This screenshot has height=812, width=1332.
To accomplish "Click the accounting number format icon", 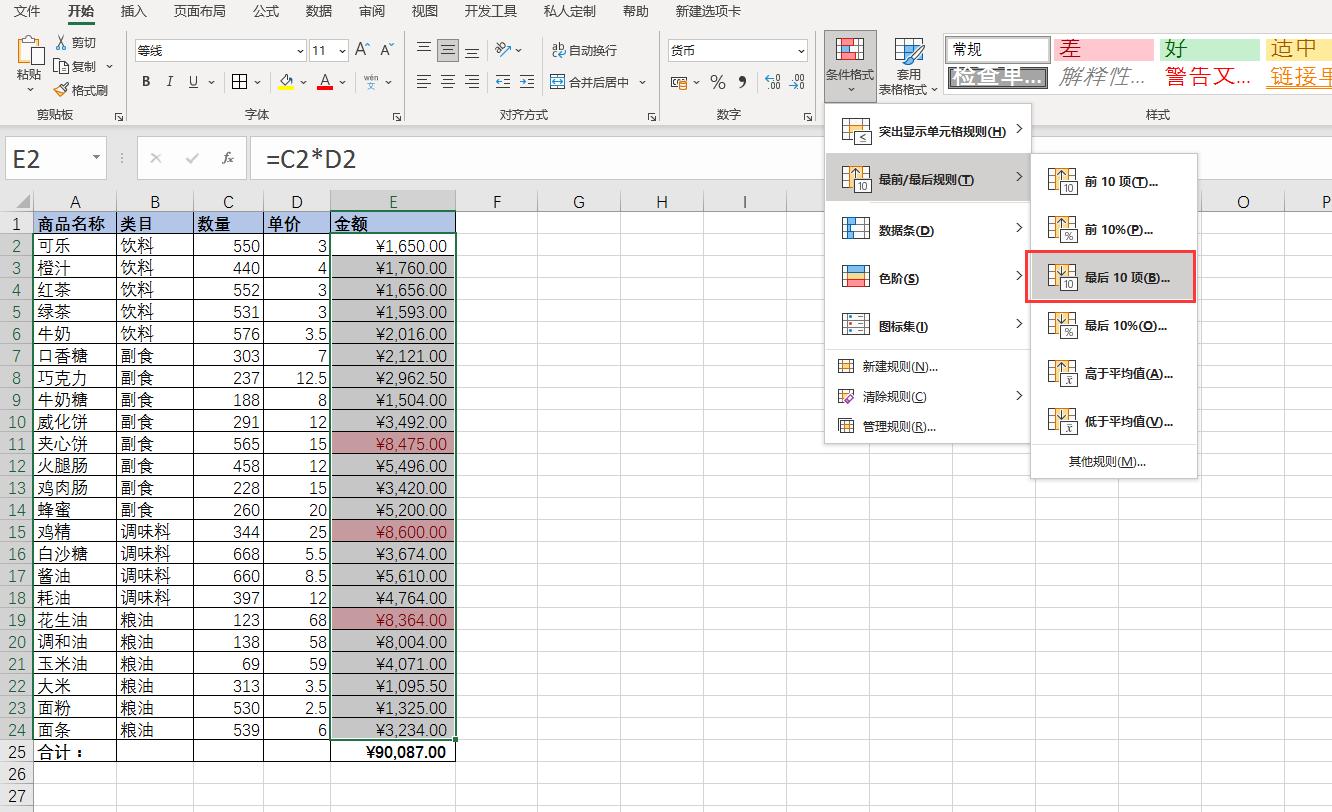I will [x=680, y=82].
